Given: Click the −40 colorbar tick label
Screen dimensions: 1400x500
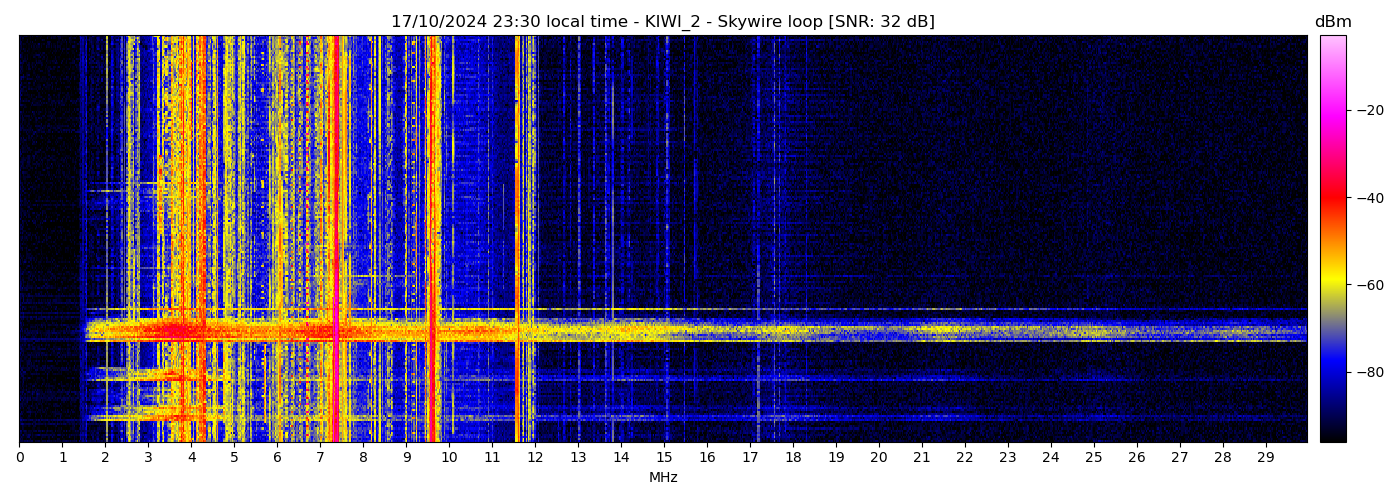Looking at the screenshot, I should 1366,198.
